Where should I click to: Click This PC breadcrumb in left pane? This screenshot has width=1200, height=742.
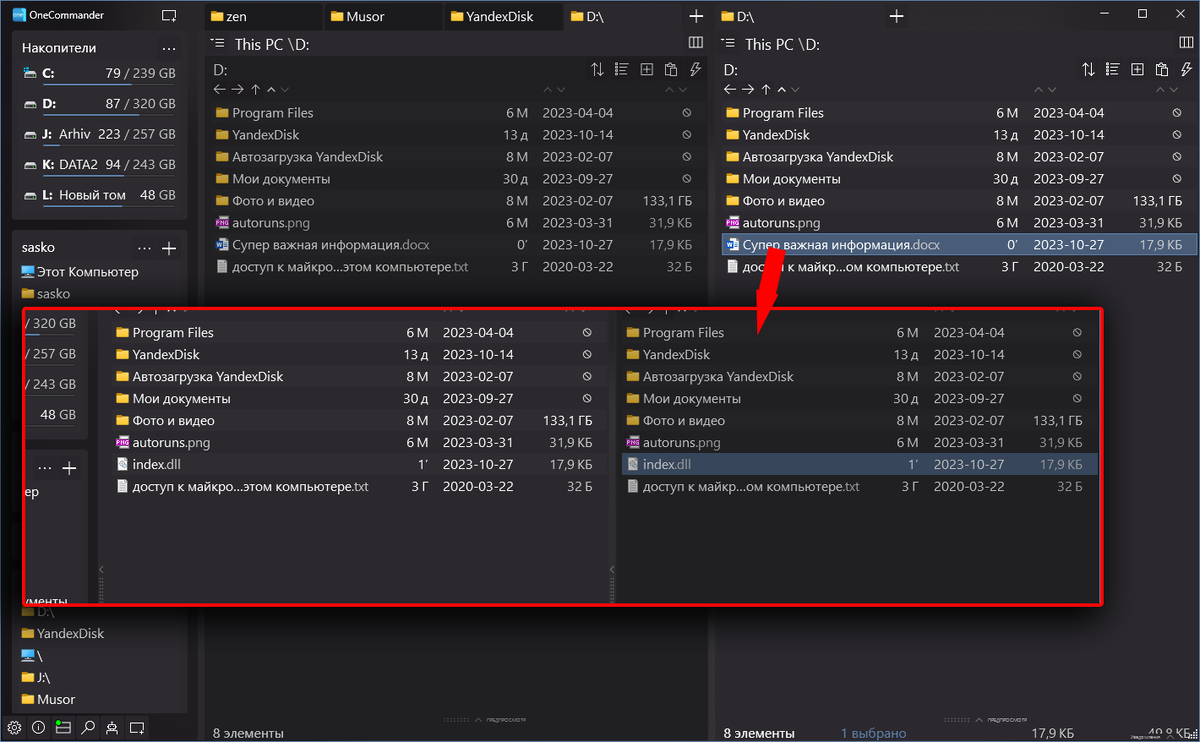[x=260, y=44]
